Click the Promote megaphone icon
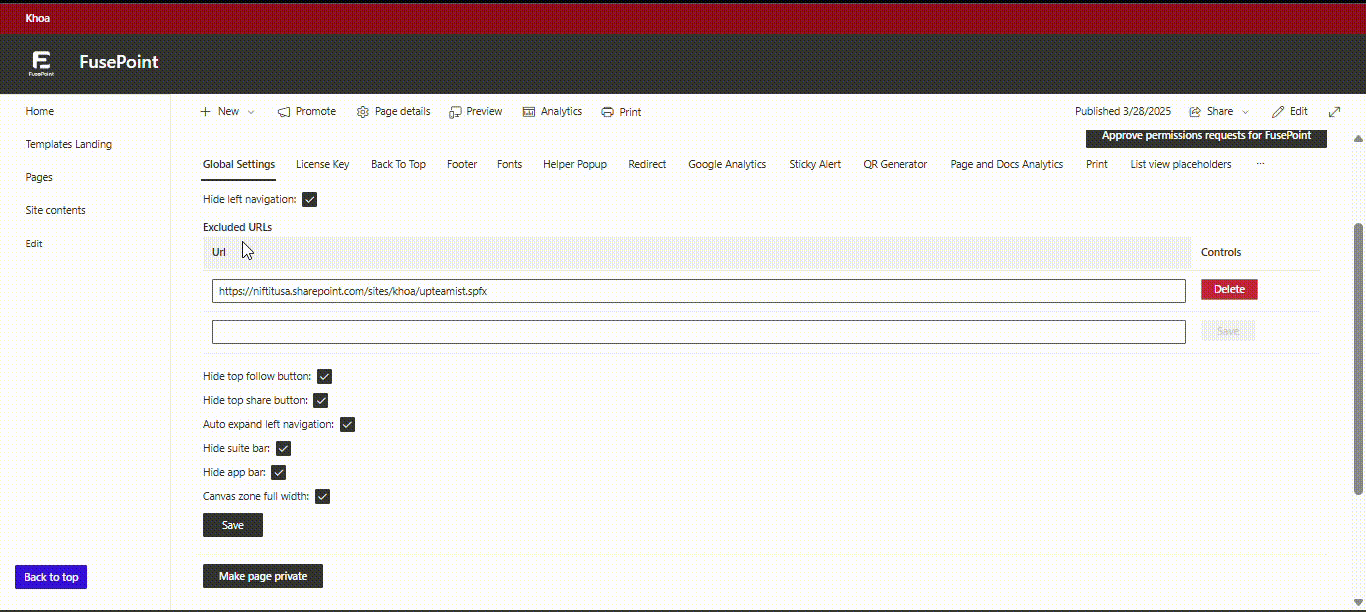1366x612 pixels. coord(284,112)
